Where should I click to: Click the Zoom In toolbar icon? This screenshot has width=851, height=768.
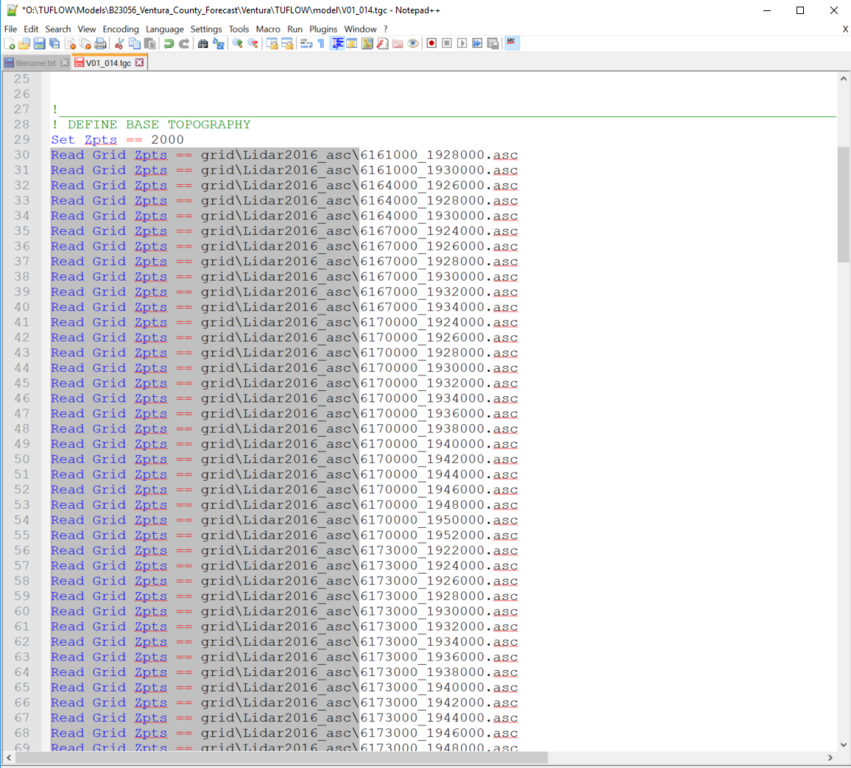[237, 44]
